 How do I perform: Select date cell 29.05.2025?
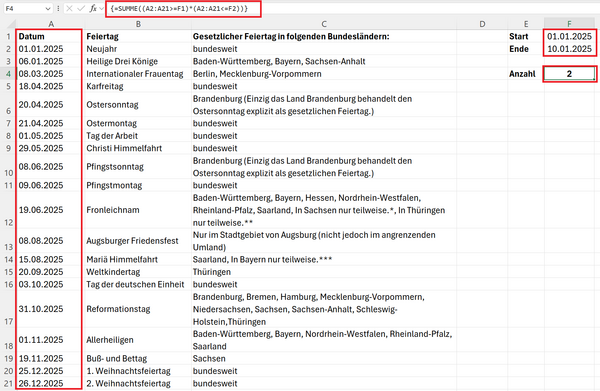pos(49,148)
